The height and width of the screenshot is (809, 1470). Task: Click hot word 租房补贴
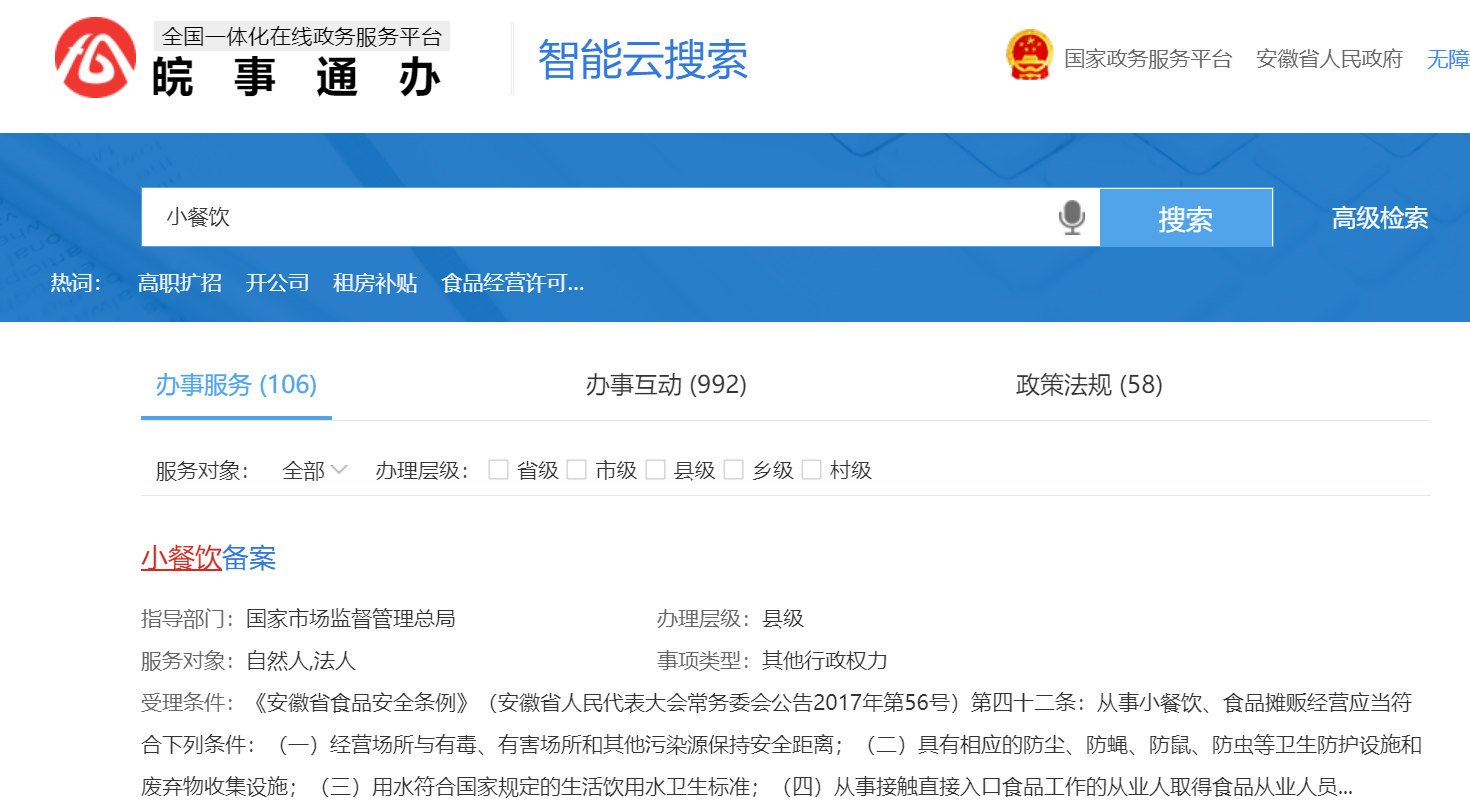(375, 283)
